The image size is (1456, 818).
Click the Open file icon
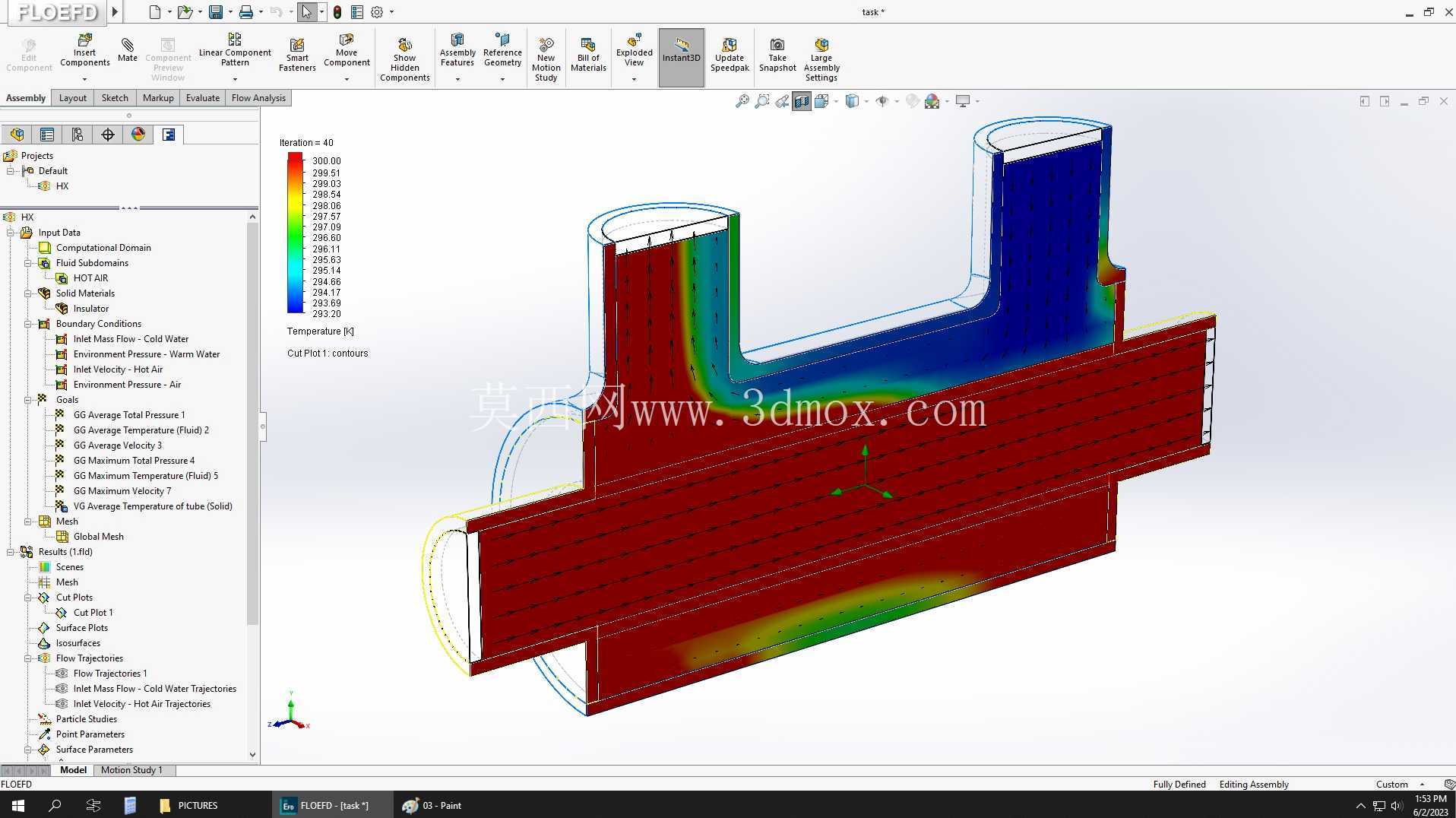point(184,12)
